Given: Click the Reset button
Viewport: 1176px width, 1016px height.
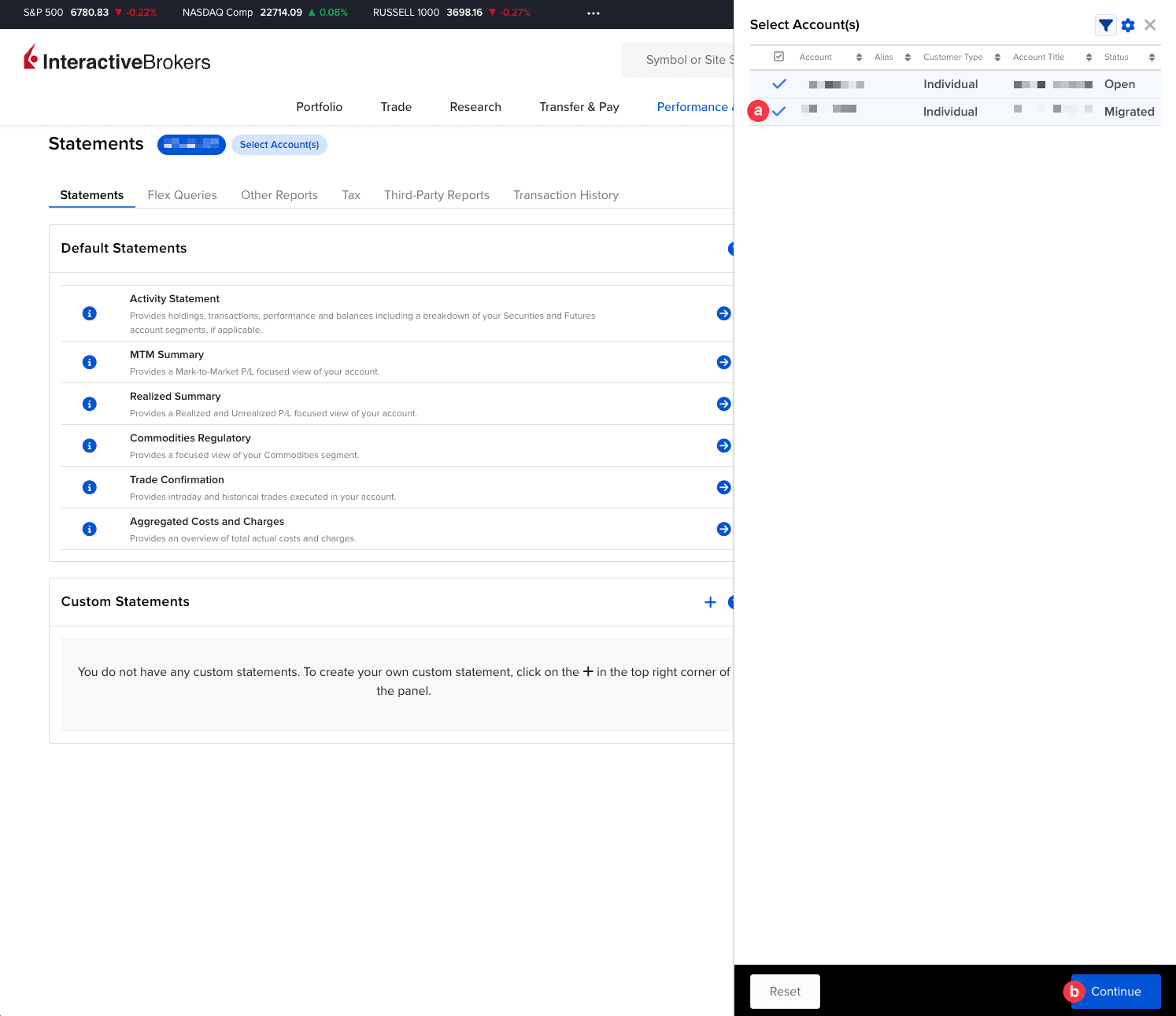Looking at the screenshot, I should pos(784,991).
